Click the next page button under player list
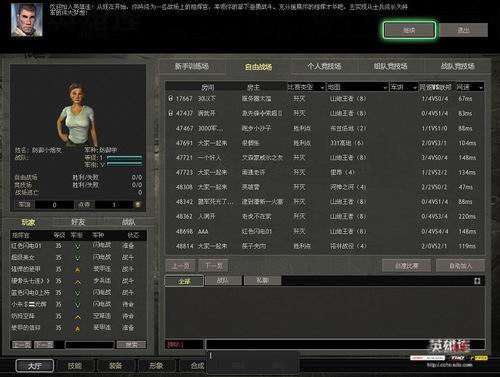500x377 pixels. click(44, 345)
